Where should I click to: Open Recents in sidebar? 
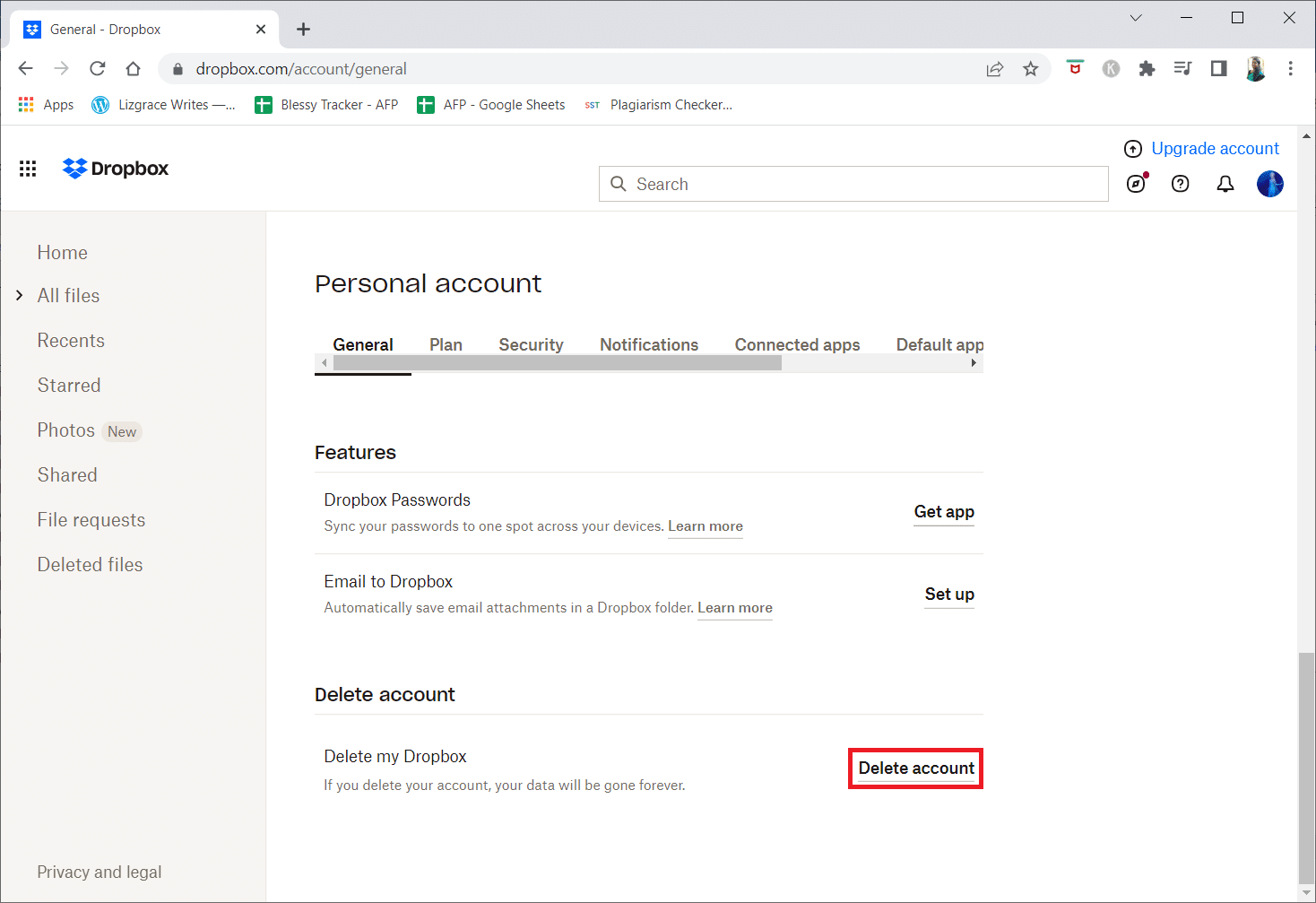(71, 341)
